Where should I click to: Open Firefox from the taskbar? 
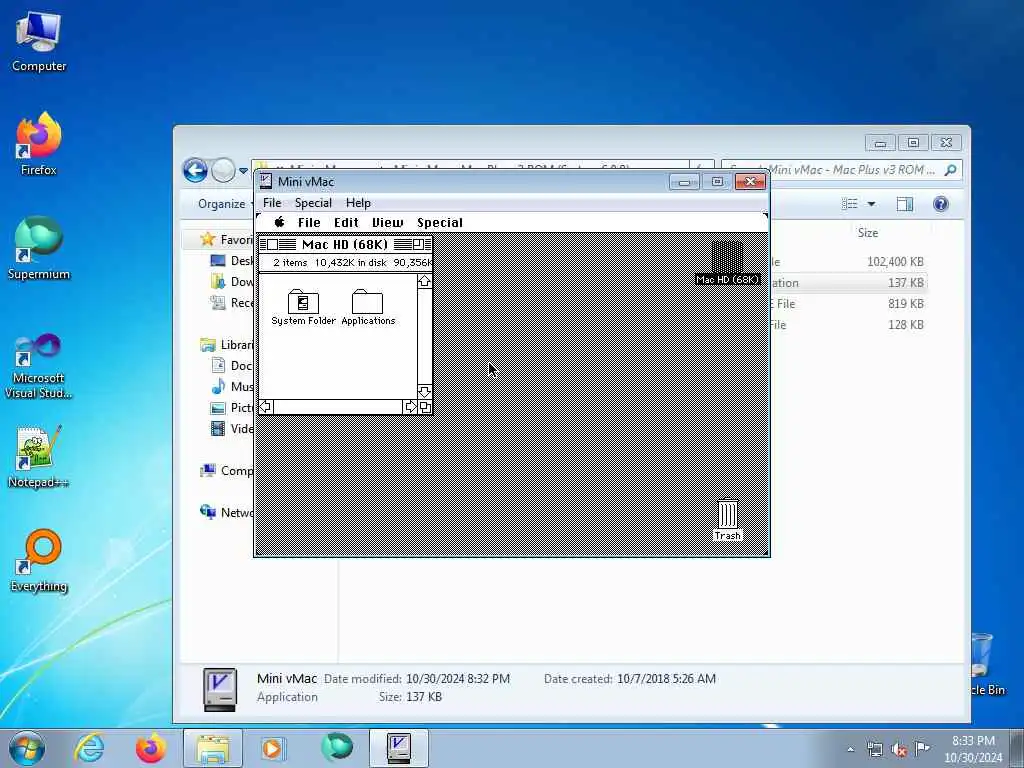click(x=150, y=748)
